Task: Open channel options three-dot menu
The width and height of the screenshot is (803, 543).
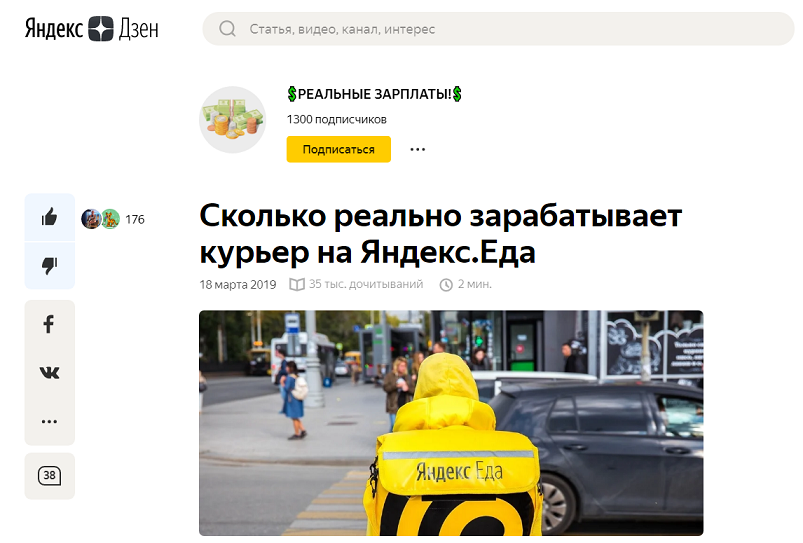Action: (x=417, y=149)
